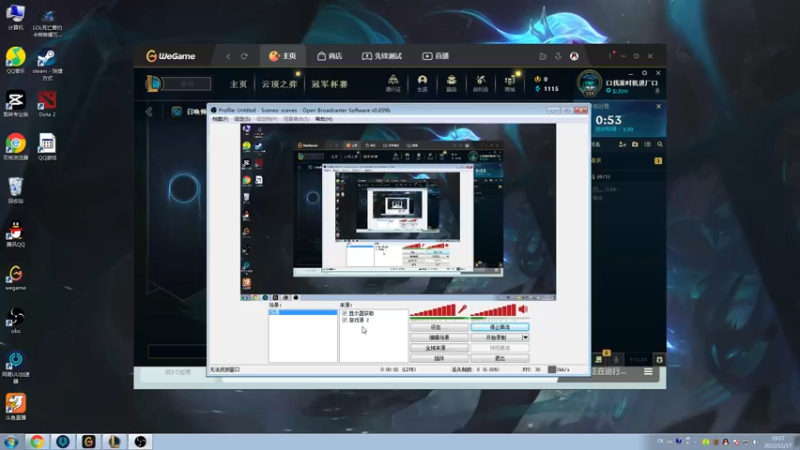800x450 pixels.
Task: Go back with WeGame back arrow
Action: (x=228, y=56)
